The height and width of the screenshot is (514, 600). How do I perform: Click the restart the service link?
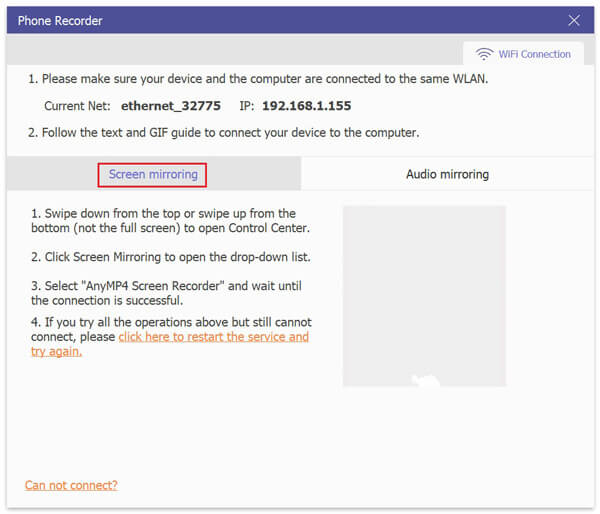pyautogui.click(x=212, y=337)
